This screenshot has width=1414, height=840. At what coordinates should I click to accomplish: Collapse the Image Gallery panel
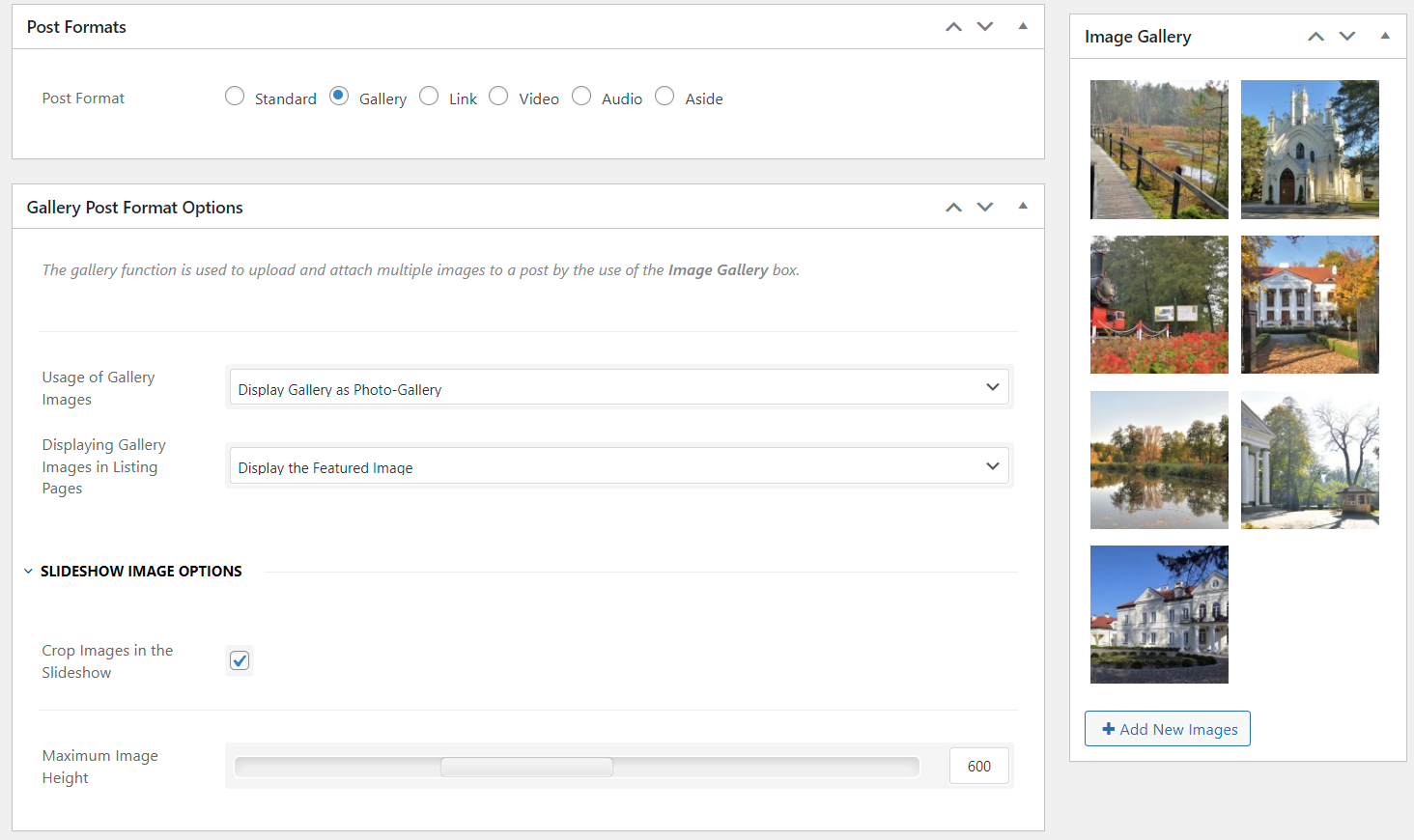1385,37
